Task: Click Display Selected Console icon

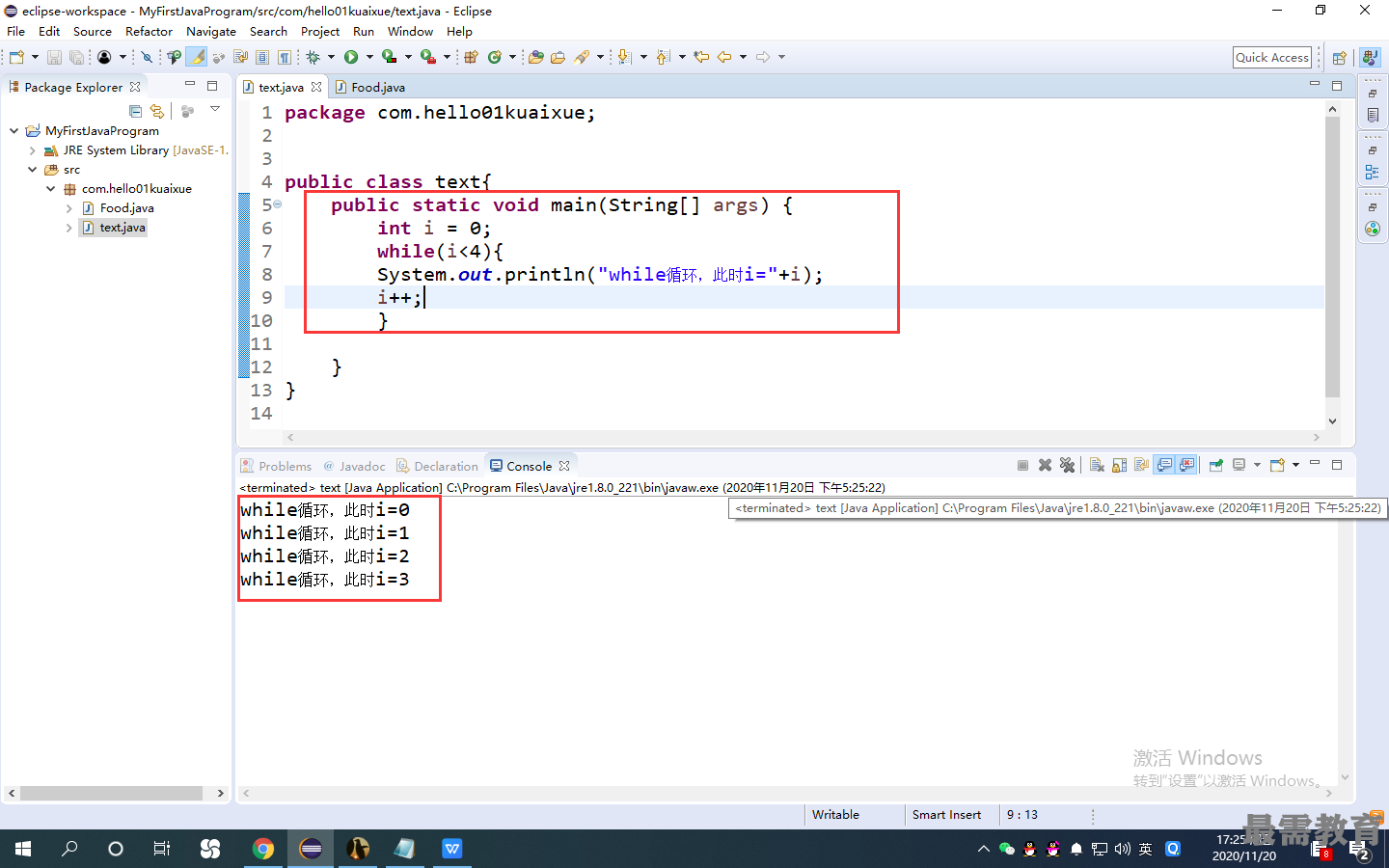Action: (x=1239, y=465)
